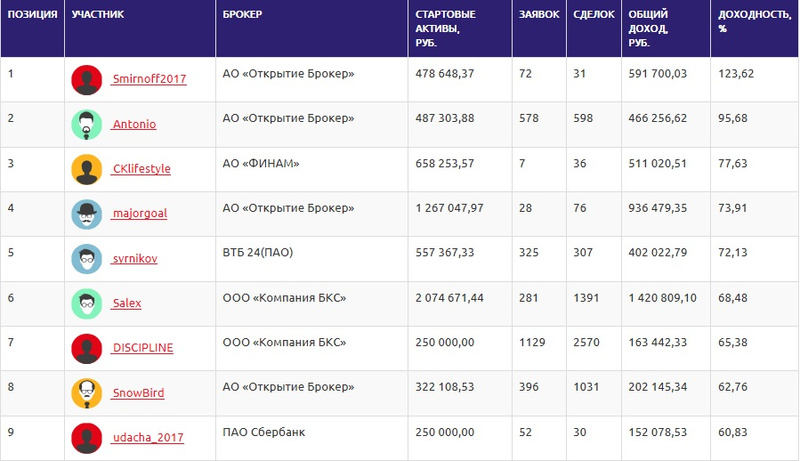
Task: Click udacha_2017's red avatar icon
Action: [87, 438]
